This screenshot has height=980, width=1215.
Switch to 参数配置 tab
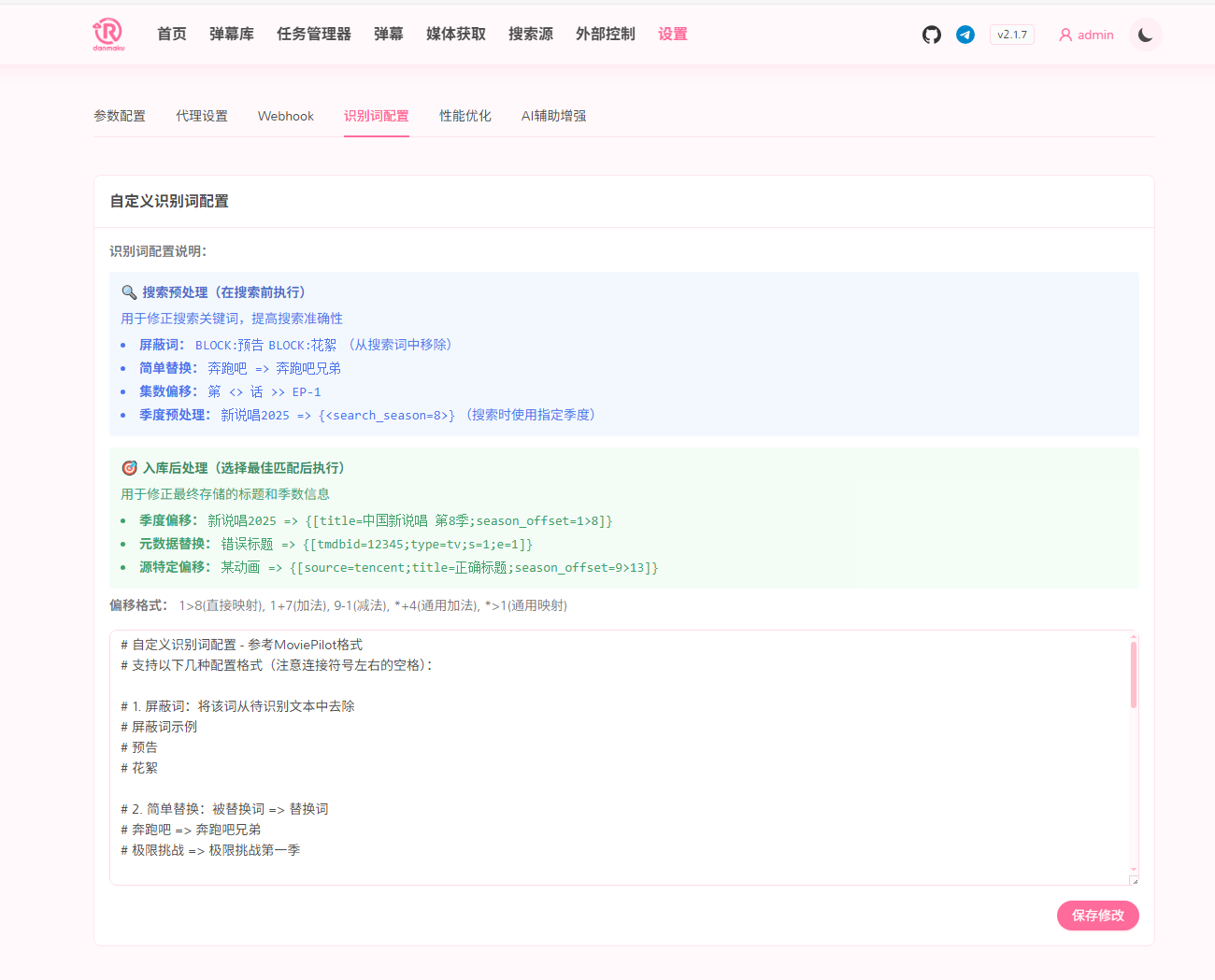[x=120, y=116]
